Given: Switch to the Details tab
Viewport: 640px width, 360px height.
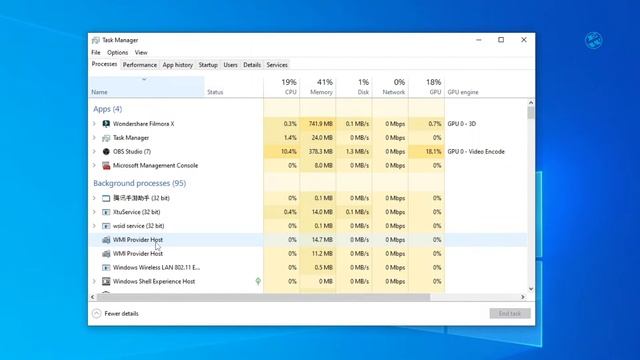Looking at the screenshot, I should (252, 65).
